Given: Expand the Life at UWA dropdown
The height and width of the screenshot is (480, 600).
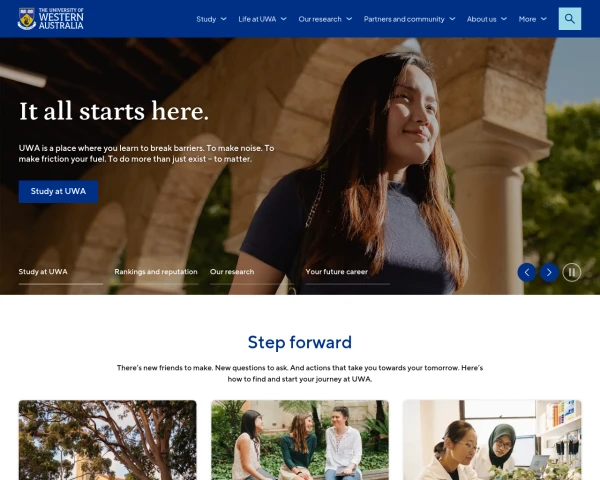Looking at the screenshot, I should click(262, 19).
